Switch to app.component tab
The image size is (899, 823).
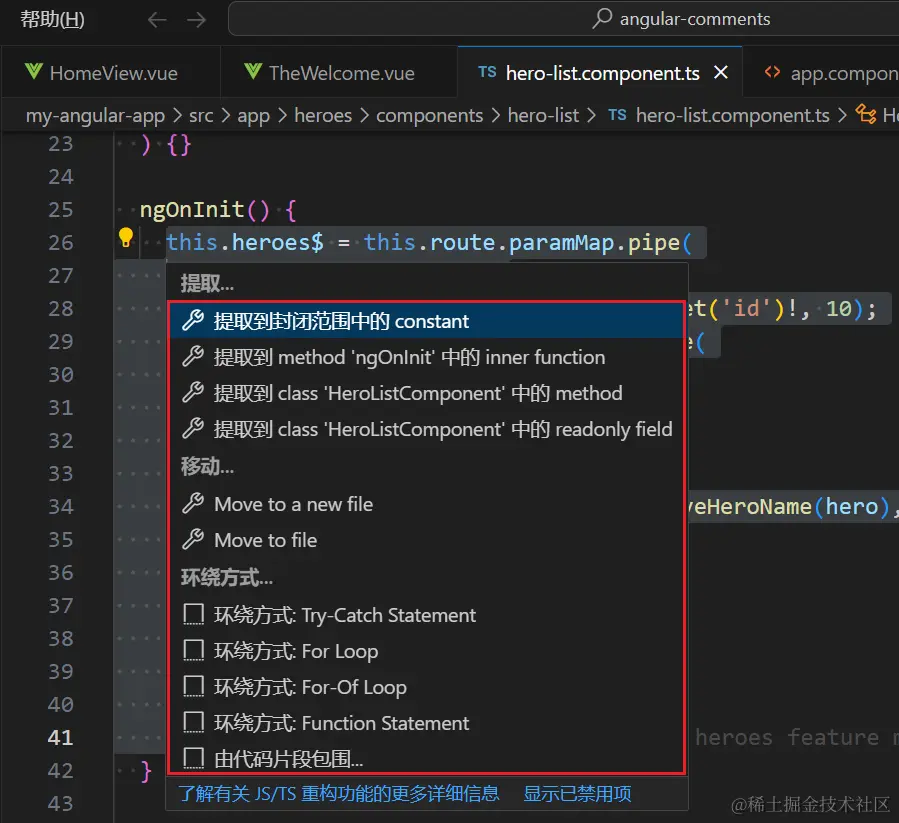[821, 72]
